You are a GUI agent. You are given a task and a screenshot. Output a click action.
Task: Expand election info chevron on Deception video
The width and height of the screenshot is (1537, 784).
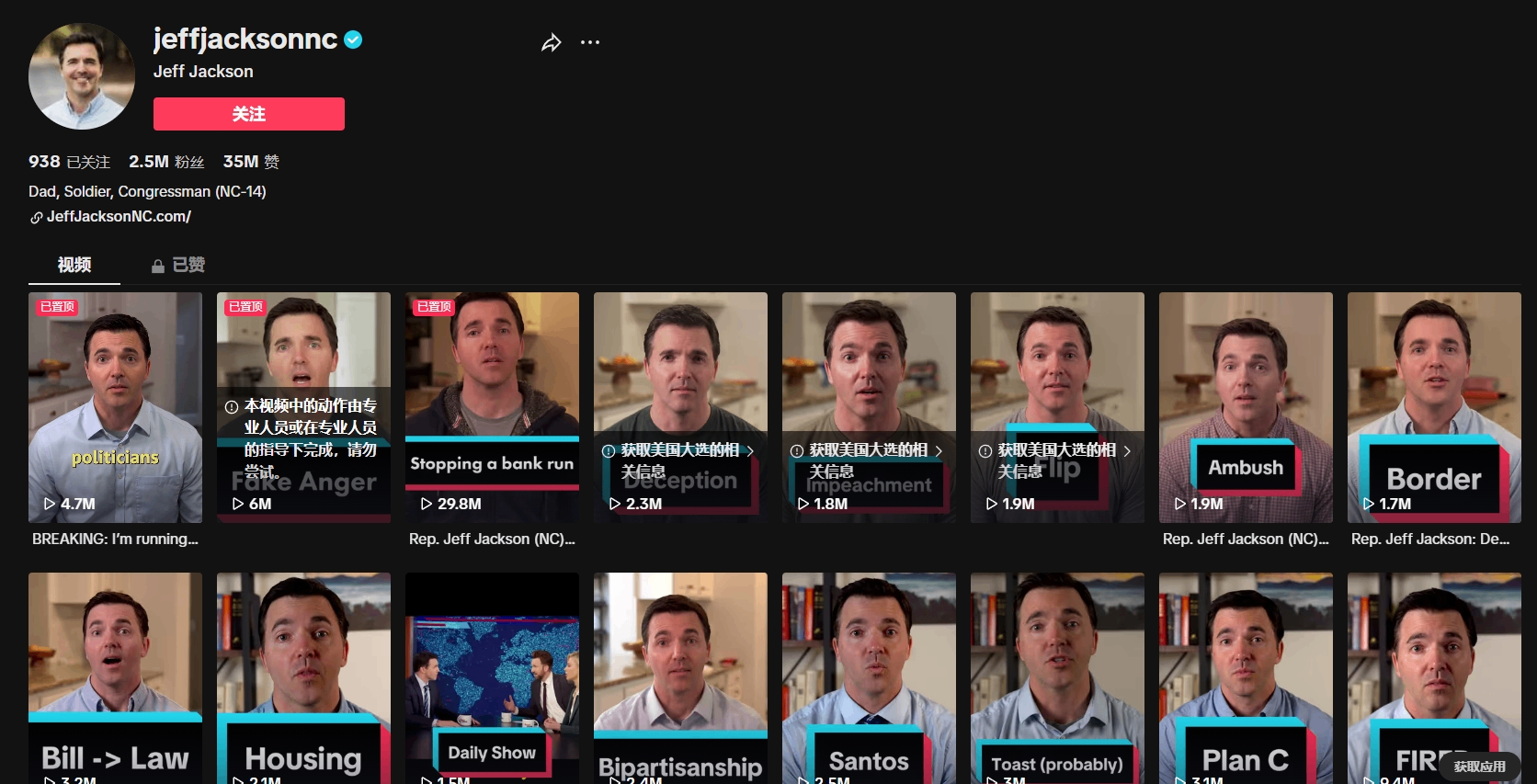750,451
